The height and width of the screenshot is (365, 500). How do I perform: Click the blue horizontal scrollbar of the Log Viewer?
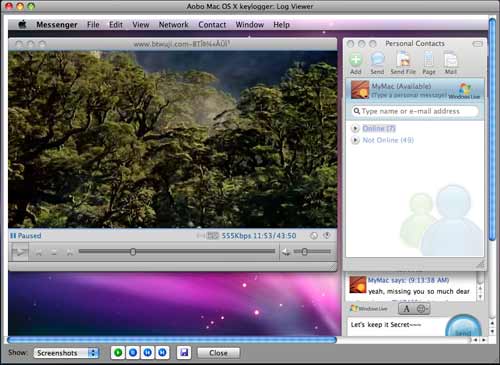click(172, 340)
